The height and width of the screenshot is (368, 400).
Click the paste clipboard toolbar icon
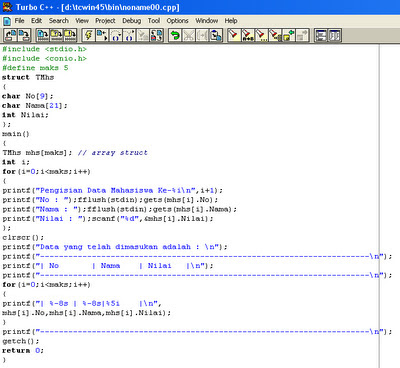tap(216, 35)
